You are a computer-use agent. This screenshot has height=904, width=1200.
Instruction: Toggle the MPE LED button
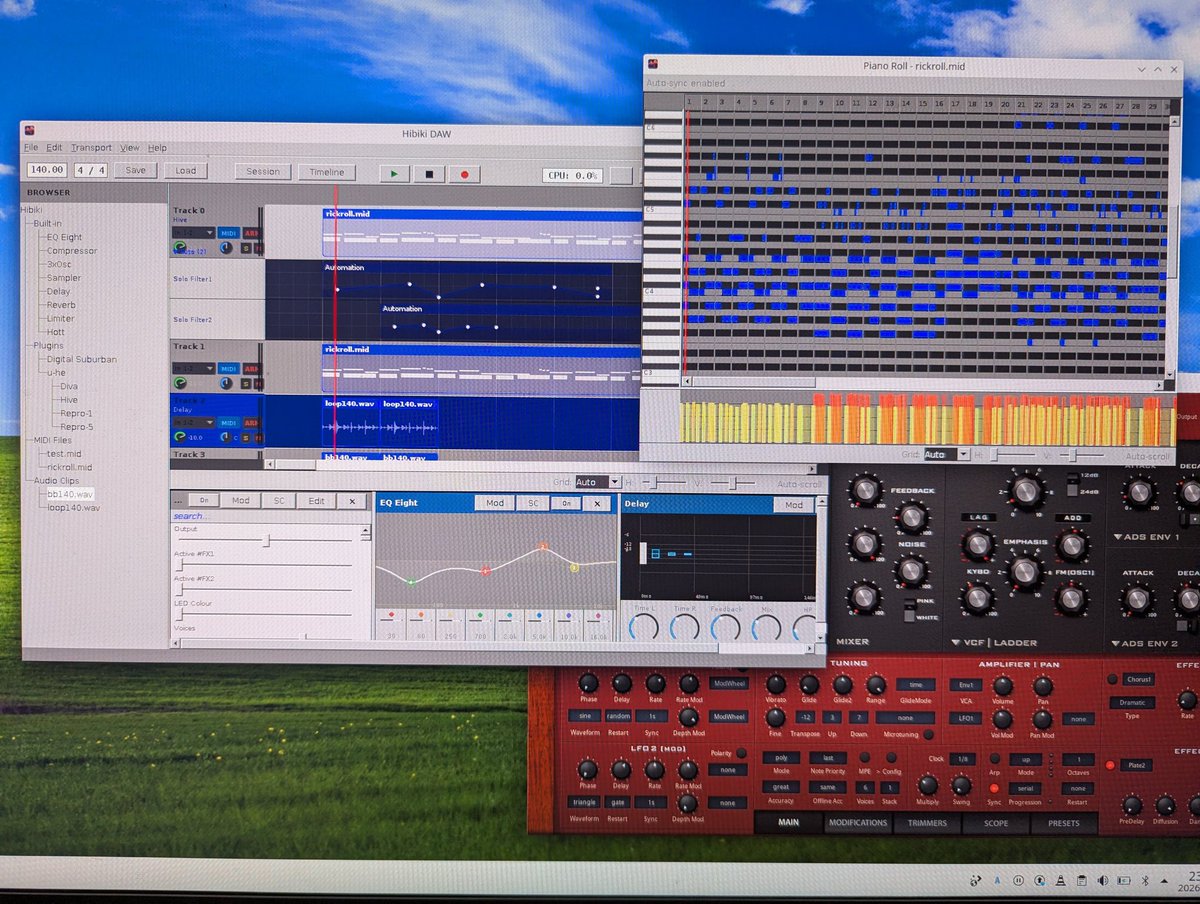865,758
